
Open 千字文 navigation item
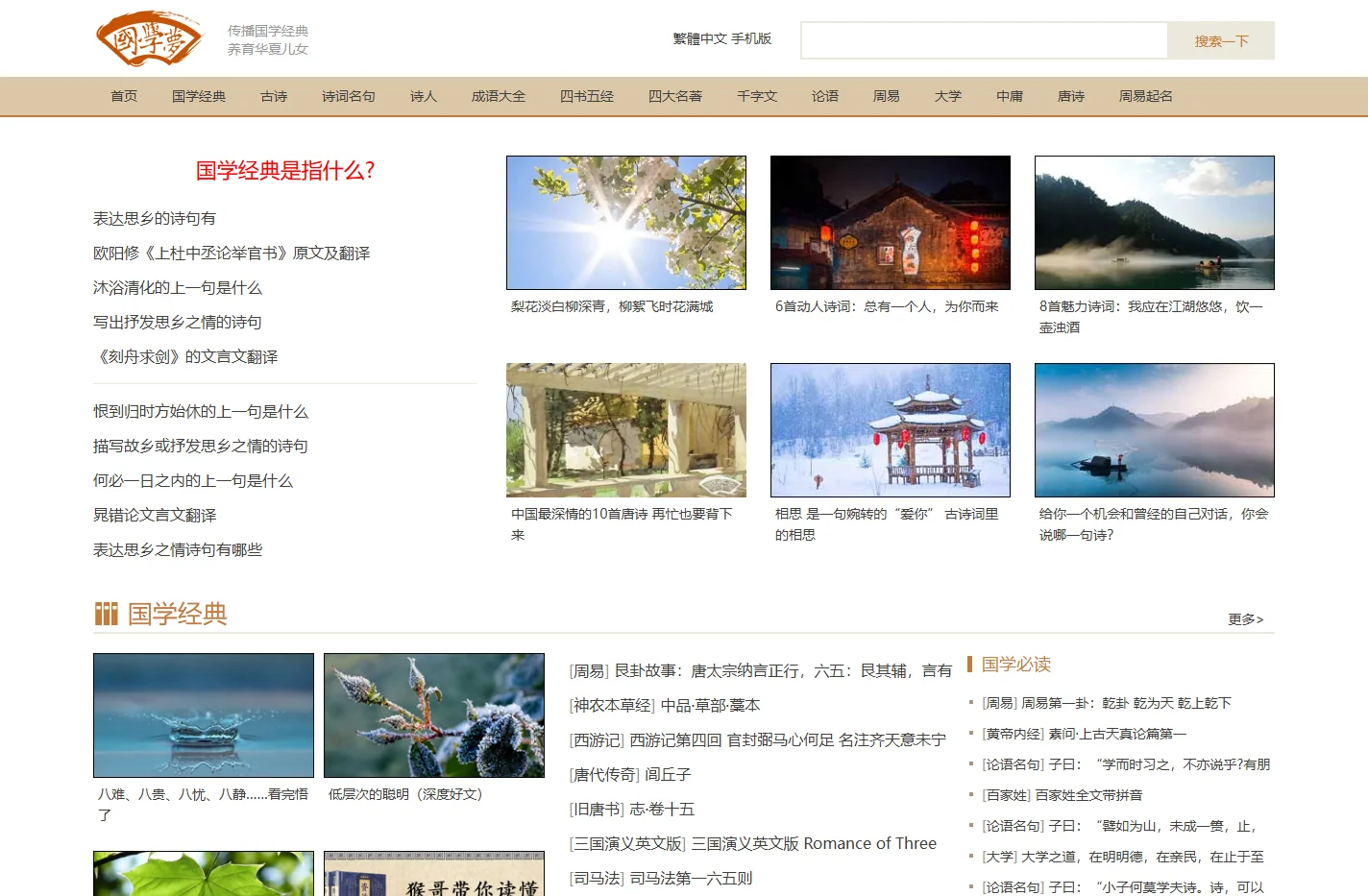click(757, 97)
